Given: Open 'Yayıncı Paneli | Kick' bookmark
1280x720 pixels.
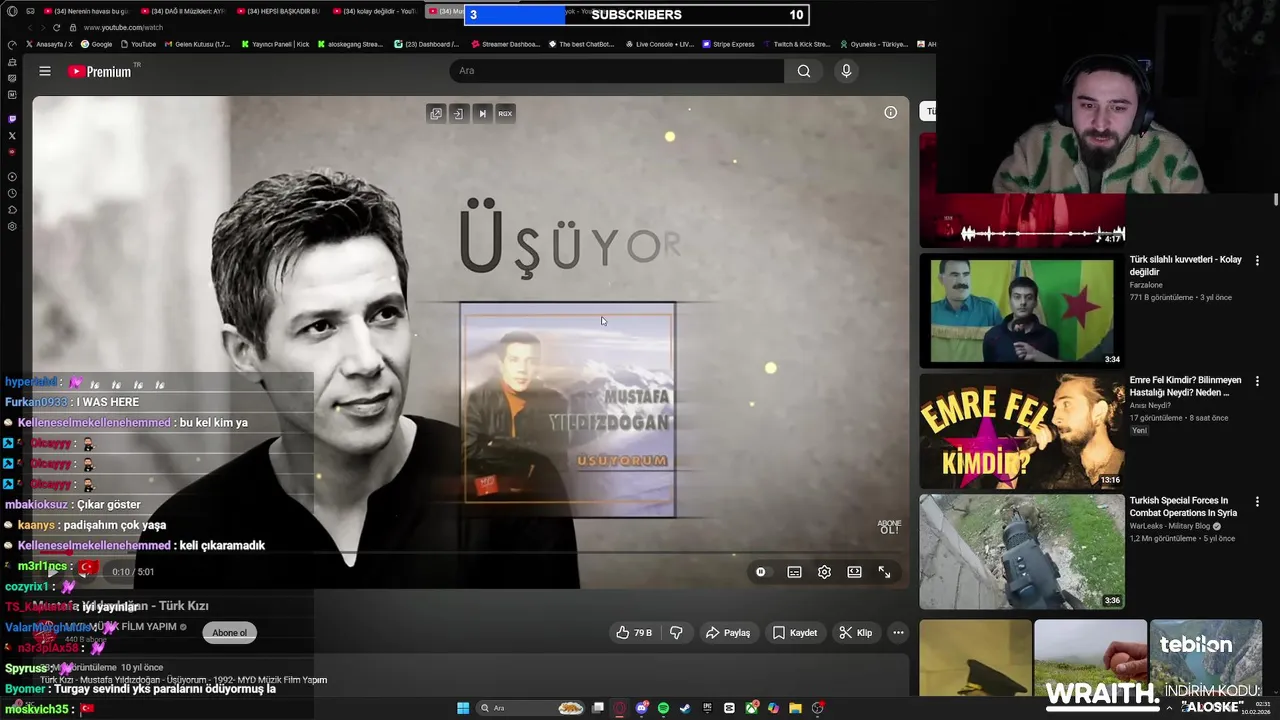Looking at the screenshot, I should click(274, 44).
